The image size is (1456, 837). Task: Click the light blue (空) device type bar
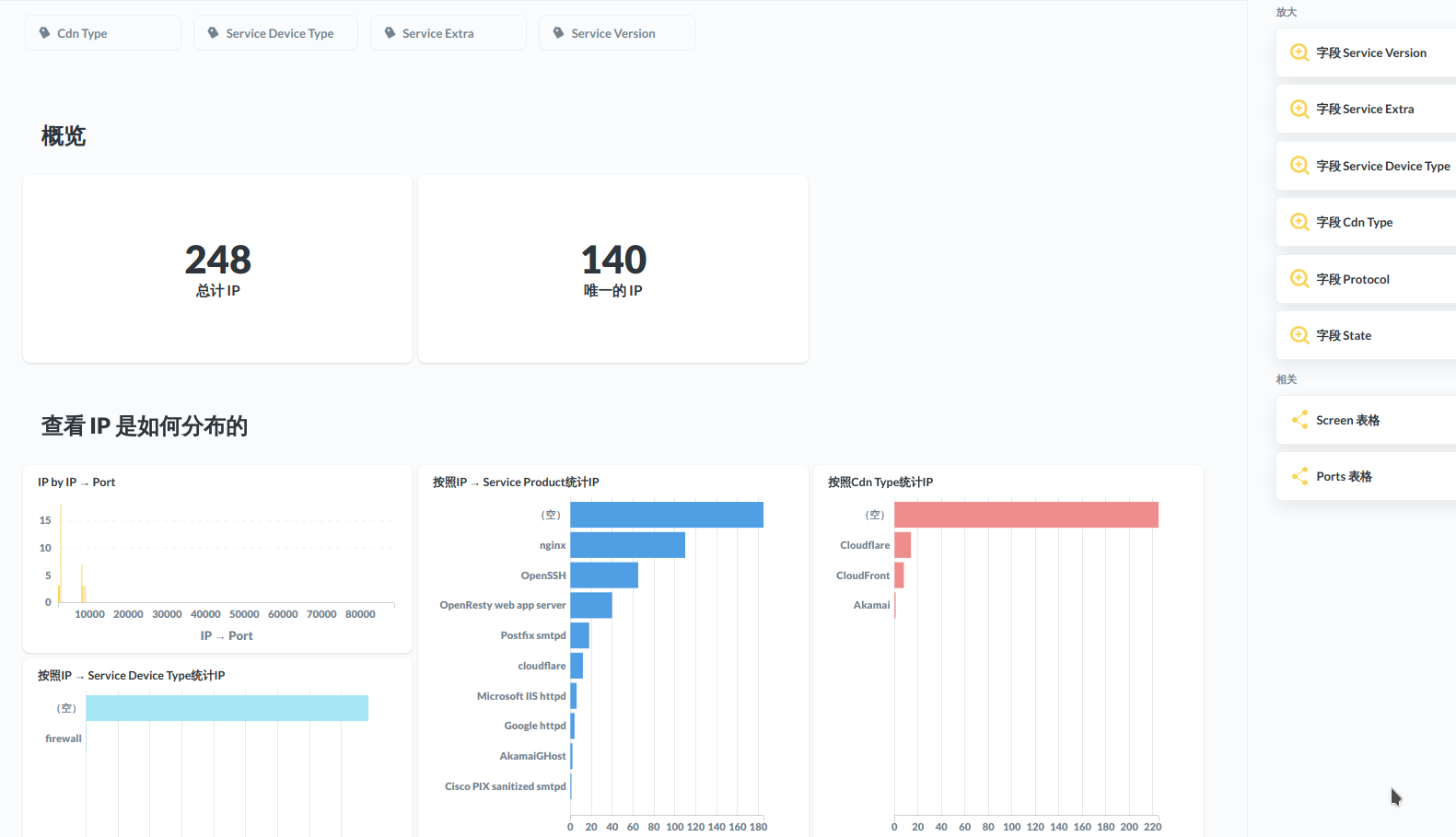point(227,708)
